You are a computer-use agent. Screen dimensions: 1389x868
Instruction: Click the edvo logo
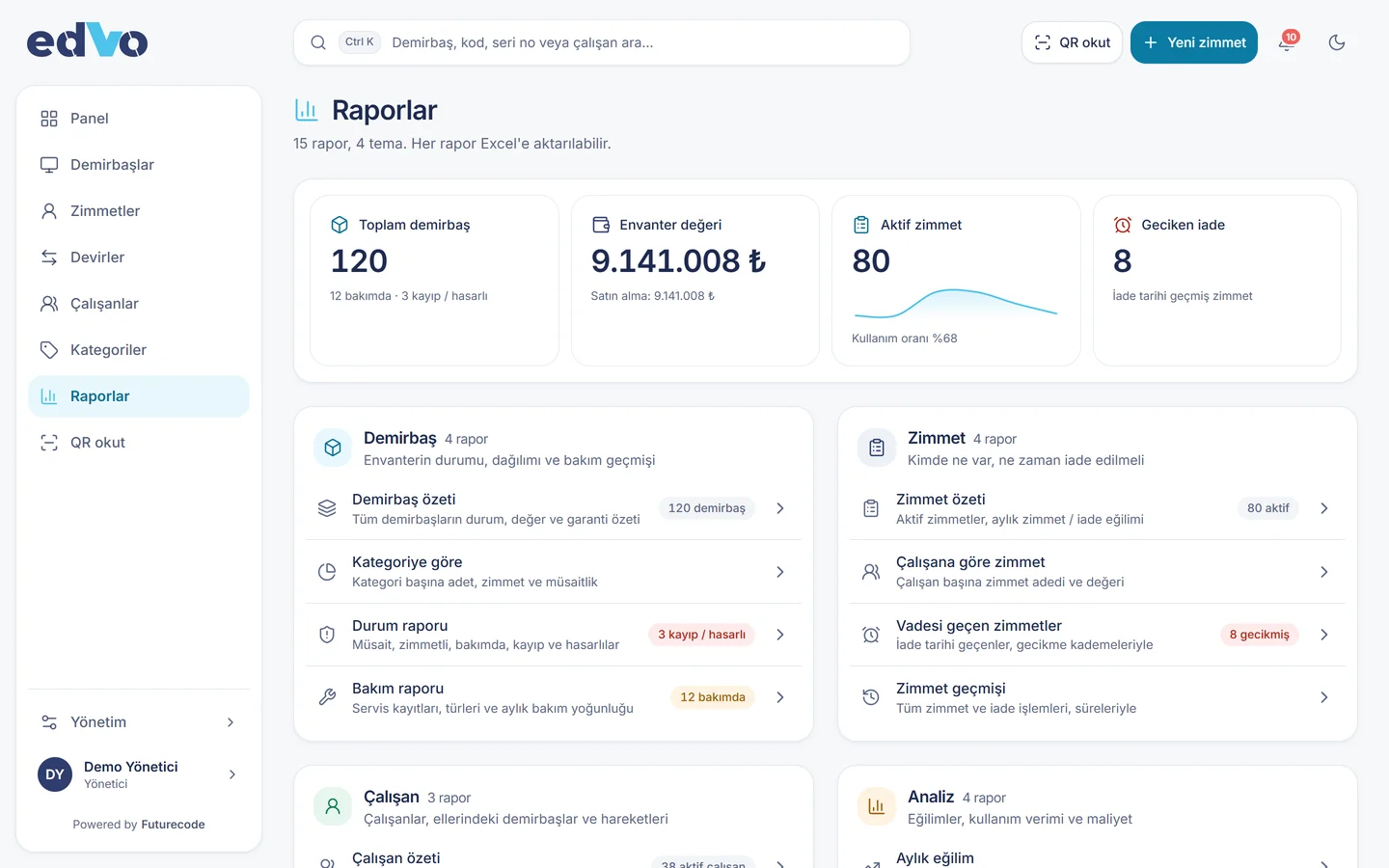(x=87, y=41)
